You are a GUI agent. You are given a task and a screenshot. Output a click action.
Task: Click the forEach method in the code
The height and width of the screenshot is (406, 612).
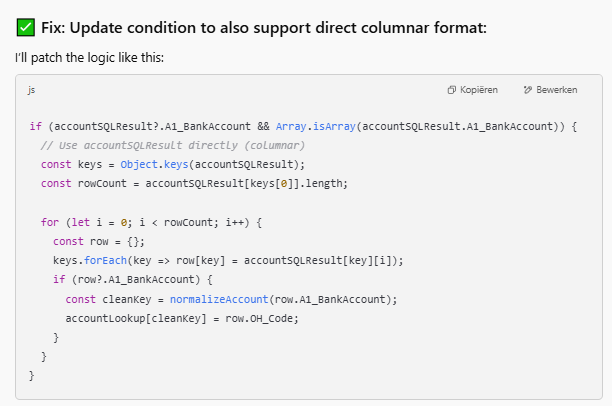105,260
